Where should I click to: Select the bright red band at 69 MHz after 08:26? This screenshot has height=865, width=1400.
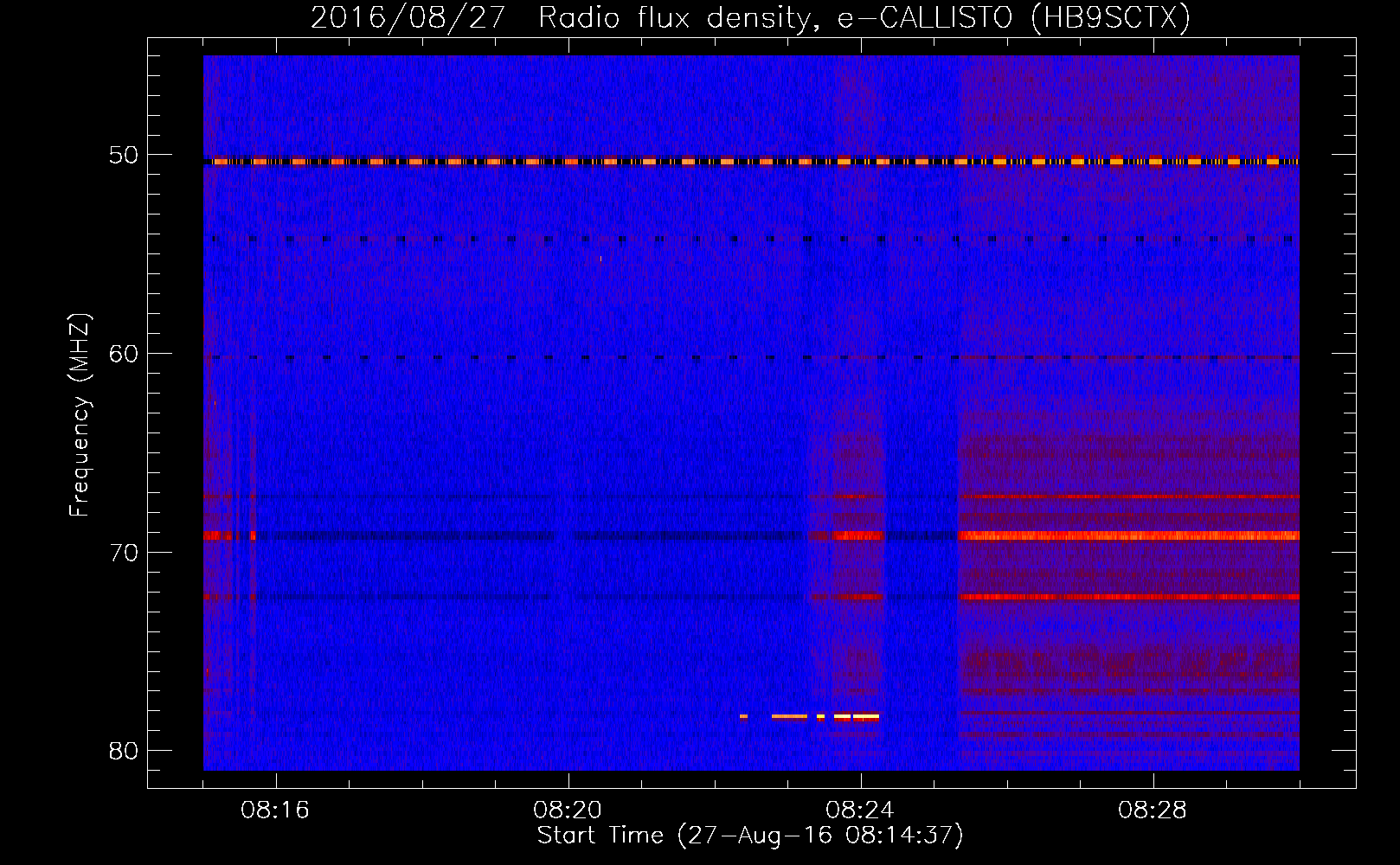1129,535
